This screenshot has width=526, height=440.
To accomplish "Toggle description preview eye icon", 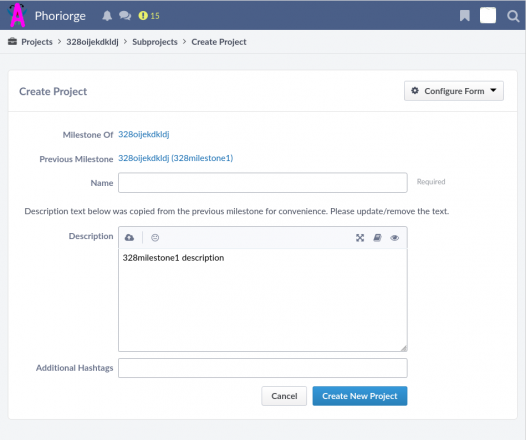I will click(x=394, y=238).
